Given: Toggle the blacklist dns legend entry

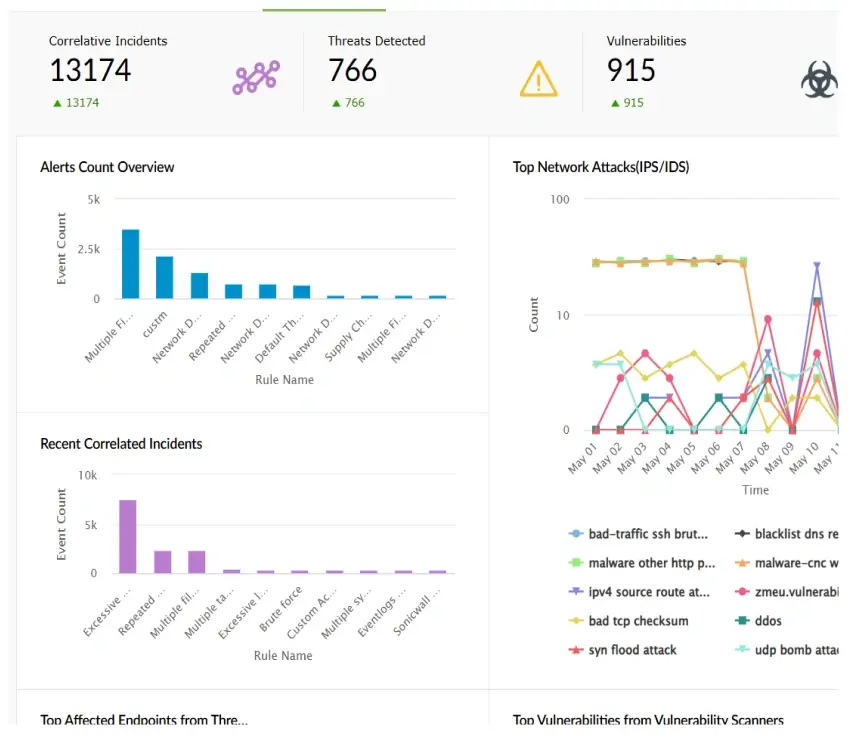Looking at the screenshot, I should click(743, 534).
